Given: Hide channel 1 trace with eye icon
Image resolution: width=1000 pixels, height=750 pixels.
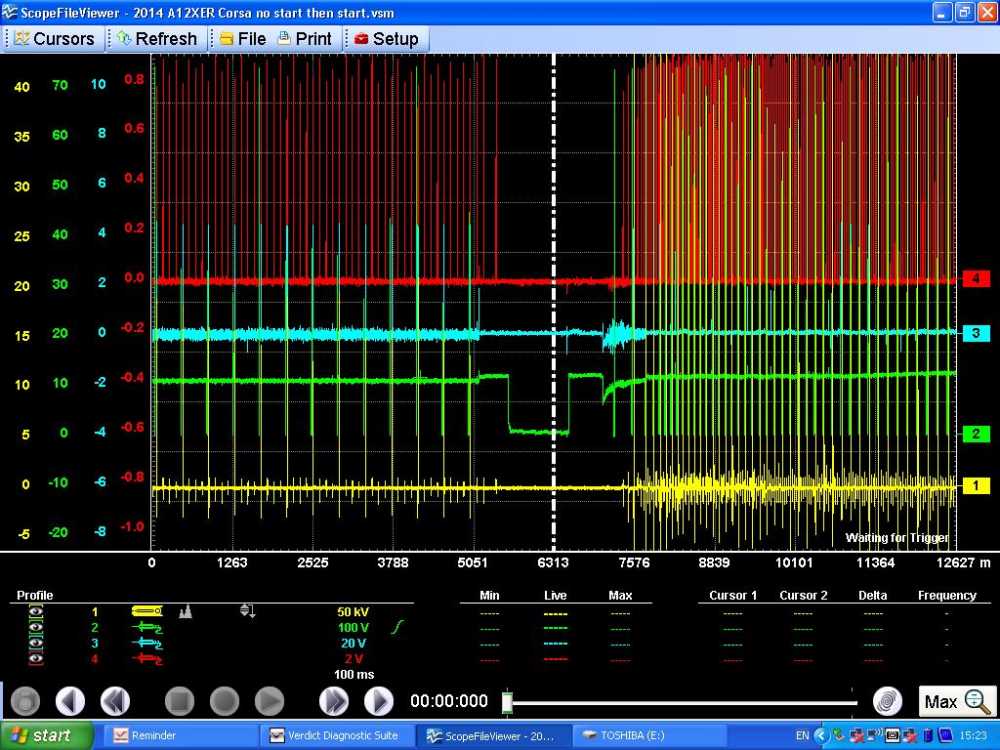Looking at the screenshot, I should click(x=36, y=611).
